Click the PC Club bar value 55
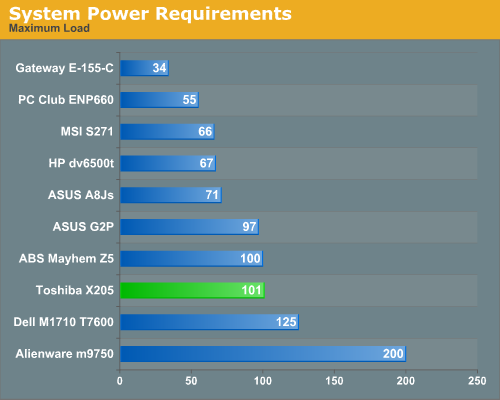Image resolution: width=500 pixels, height=400 pixels. [x=189, y=100]
